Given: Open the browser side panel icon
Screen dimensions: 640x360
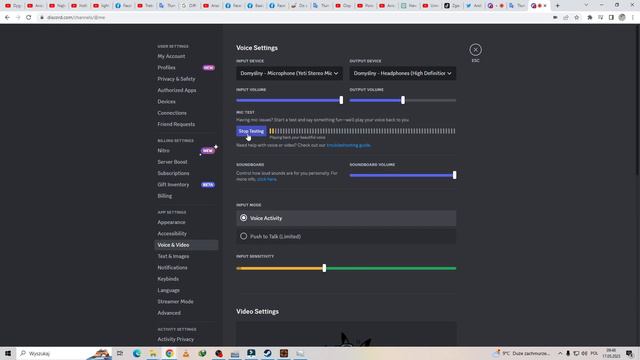Looking at the screenshot, I should click(x=611, y=18).
